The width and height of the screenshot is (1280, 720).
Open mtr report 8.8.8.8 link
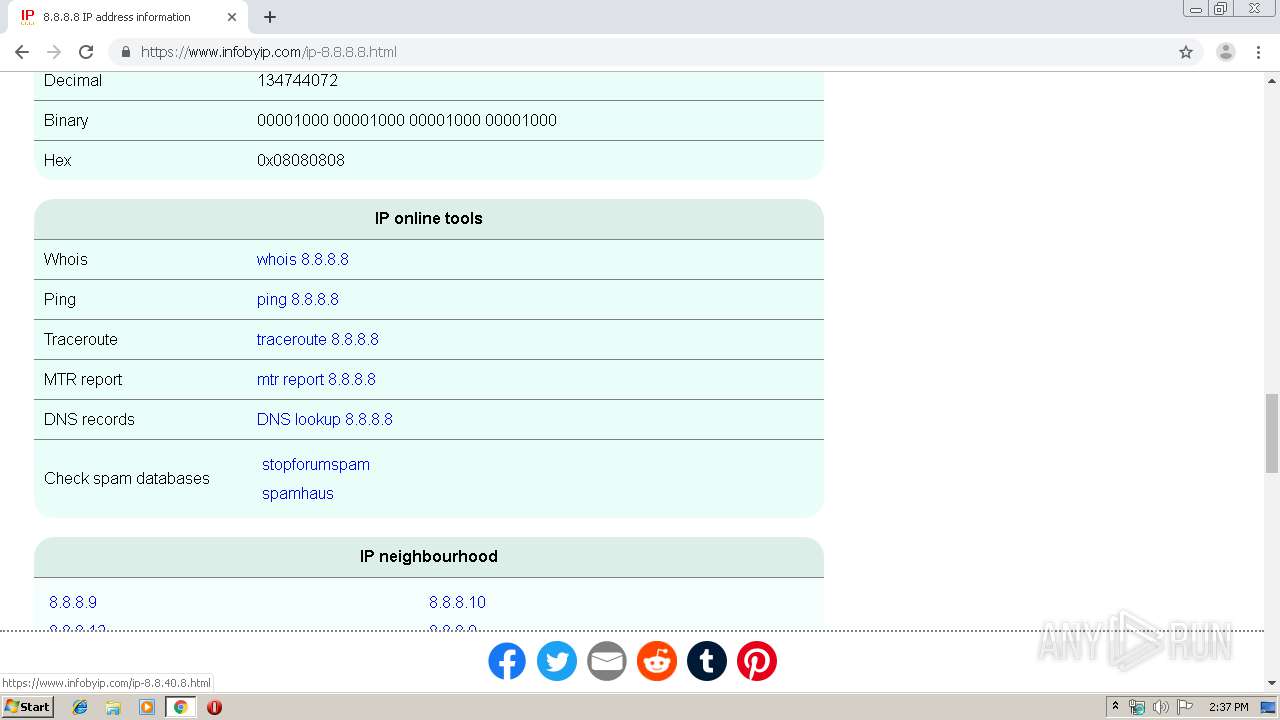[316, 379]
